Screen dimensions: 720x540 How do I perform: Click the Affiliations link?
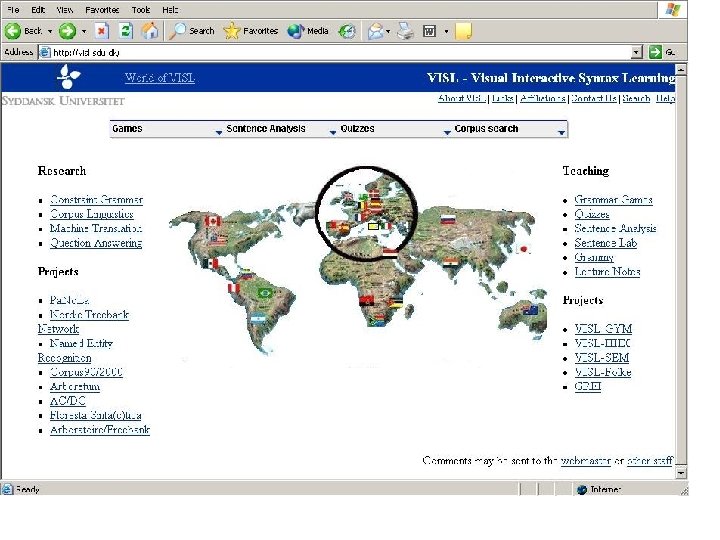[x=543, y=98]
